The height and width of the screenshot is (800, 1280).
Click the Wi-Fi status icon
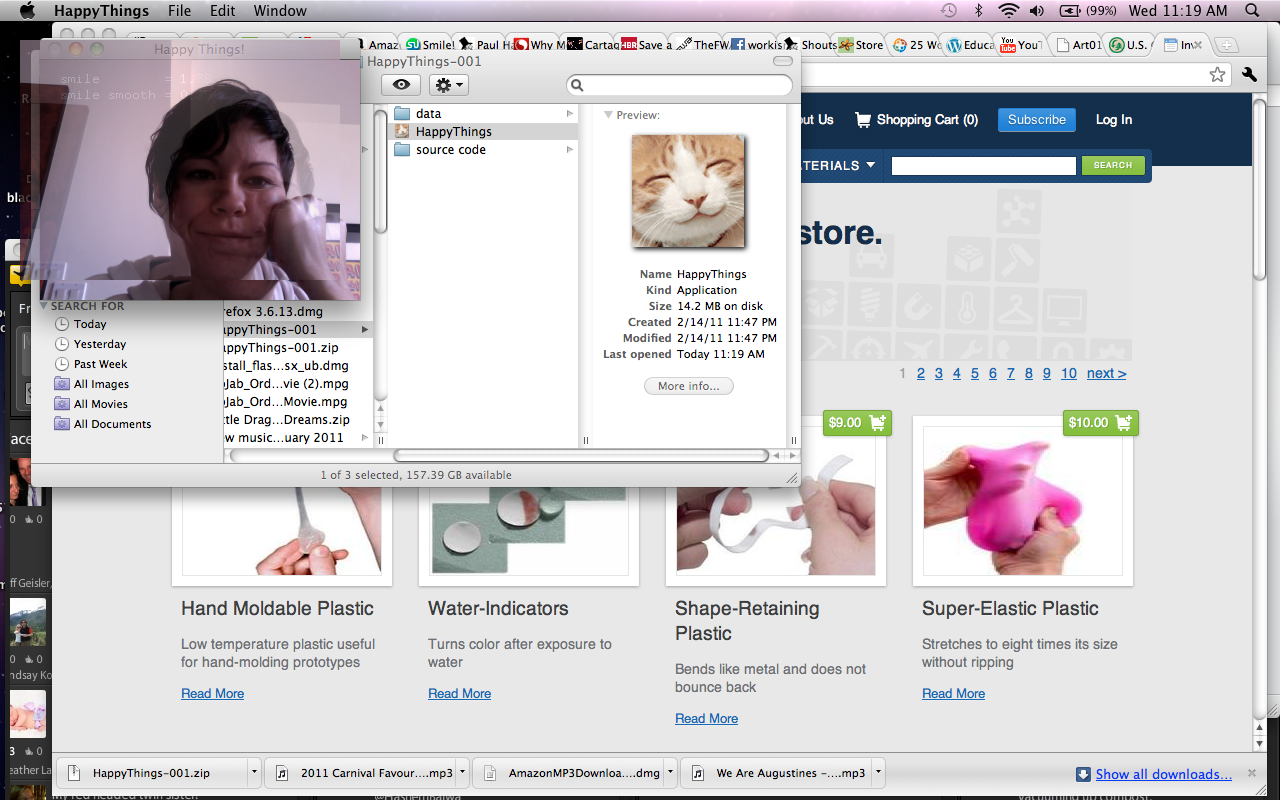[1008, 11]
